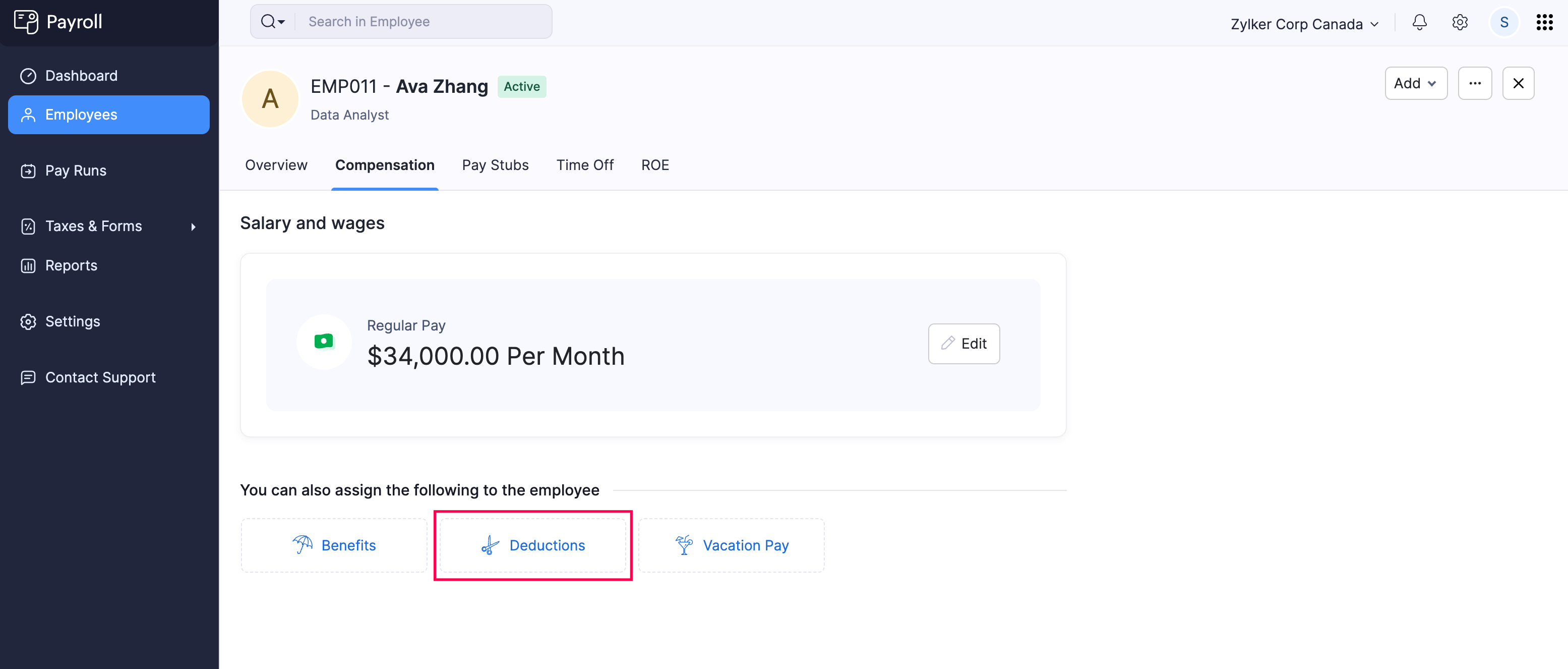1568x669 pixels.
Task: Assign Vacation Pay to the employee
Action: pos(731,545)
